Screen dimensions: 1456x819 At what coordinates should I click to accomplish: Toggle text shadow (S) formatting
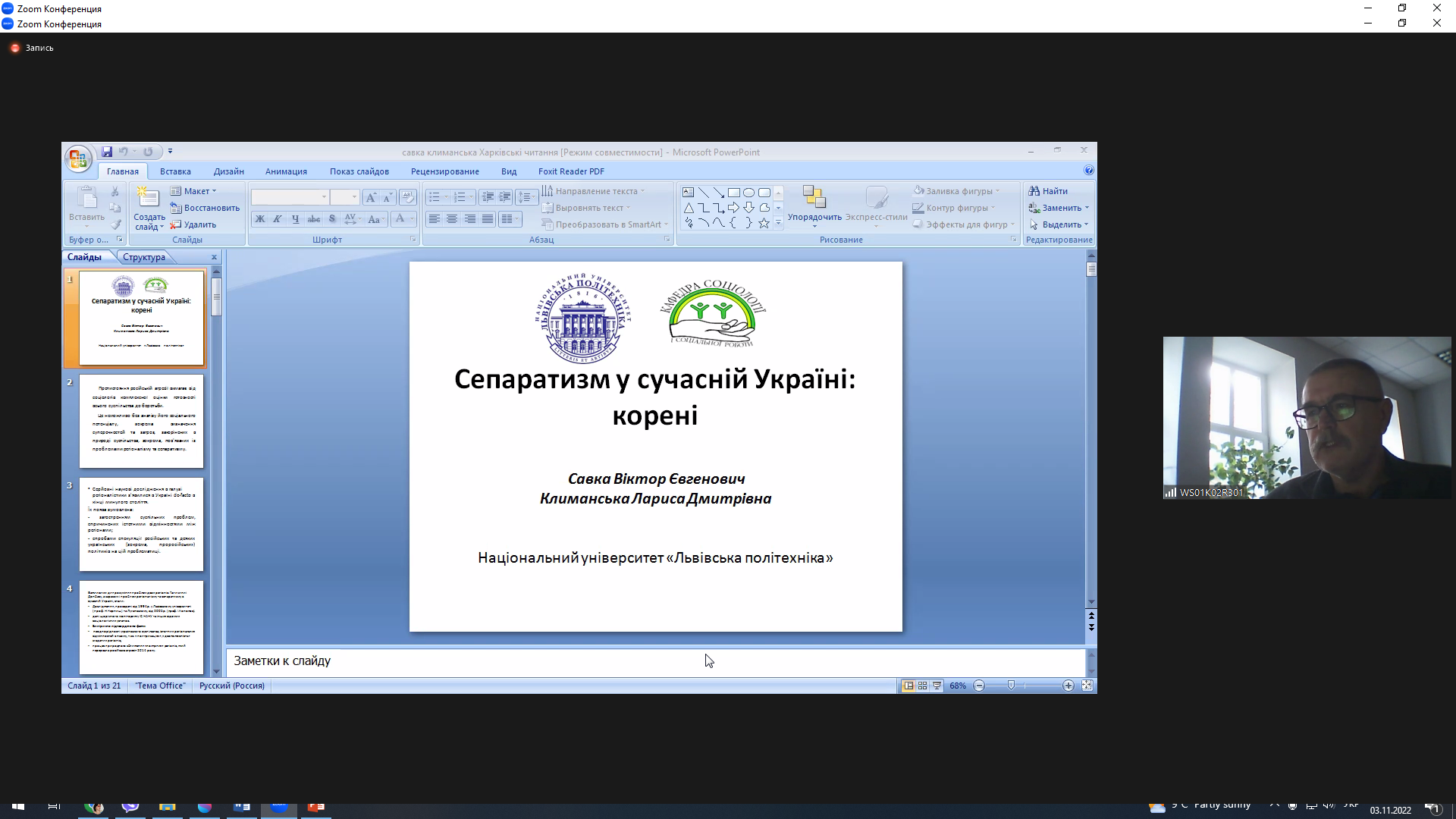332,219
